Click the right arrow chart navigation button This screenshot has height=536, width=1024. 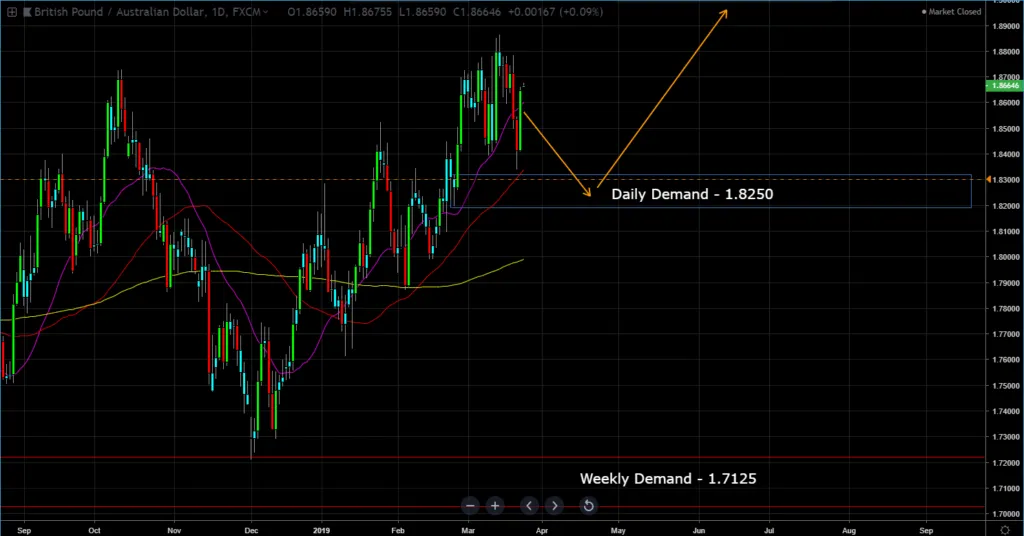tap(554, 506)
